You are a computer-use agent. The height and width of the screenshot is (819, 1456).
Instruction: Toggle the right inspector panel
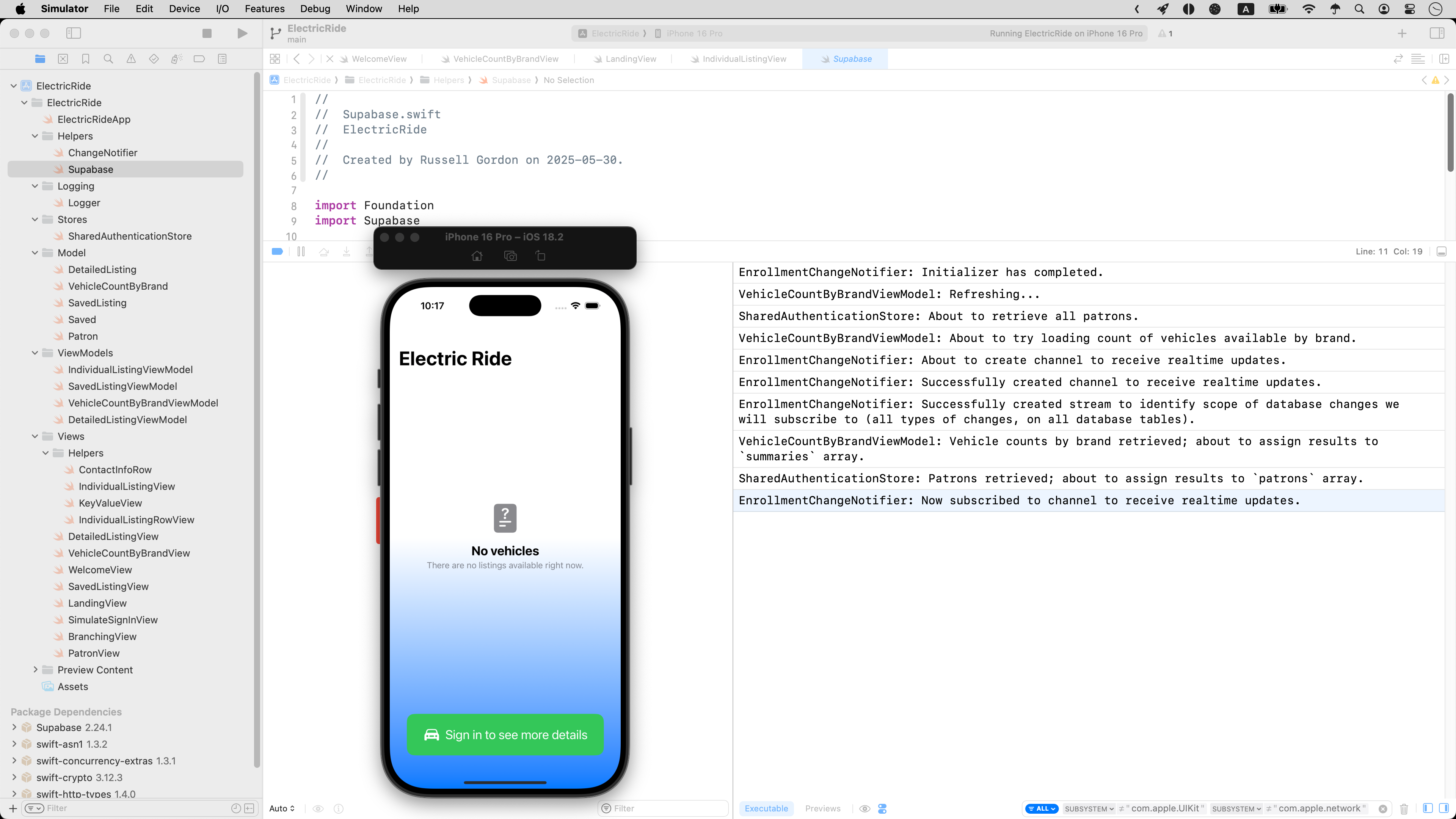[1436, 33]
